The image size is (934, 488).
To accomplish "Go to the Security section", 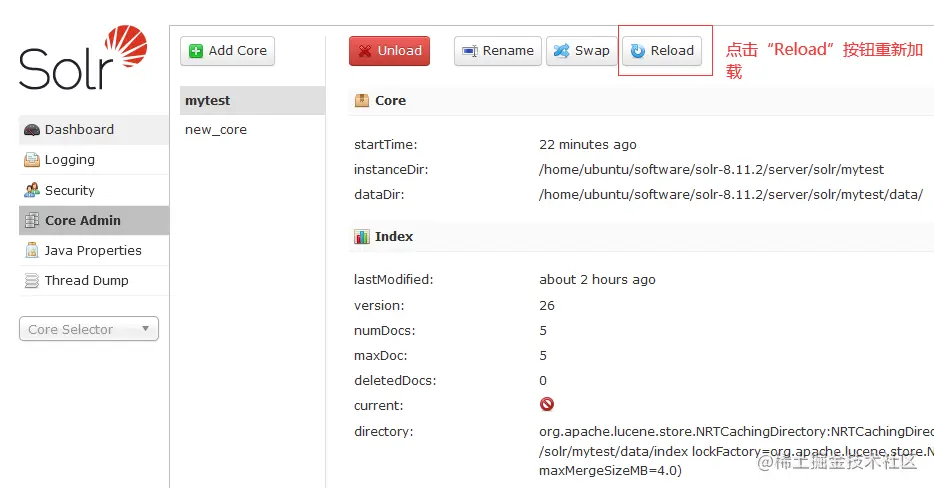I will 94,190.
